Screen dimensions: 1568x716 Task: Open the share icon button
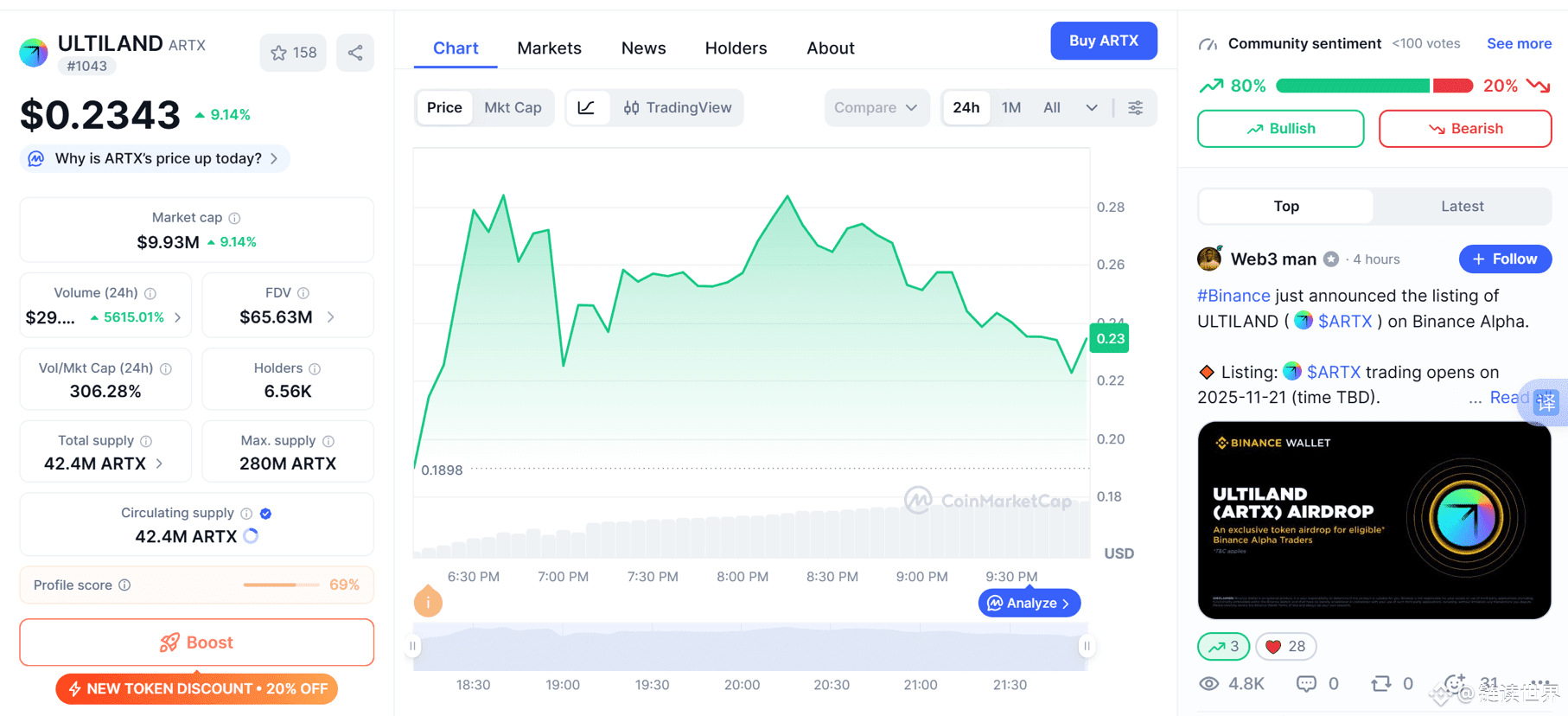(x=355, y=53)
